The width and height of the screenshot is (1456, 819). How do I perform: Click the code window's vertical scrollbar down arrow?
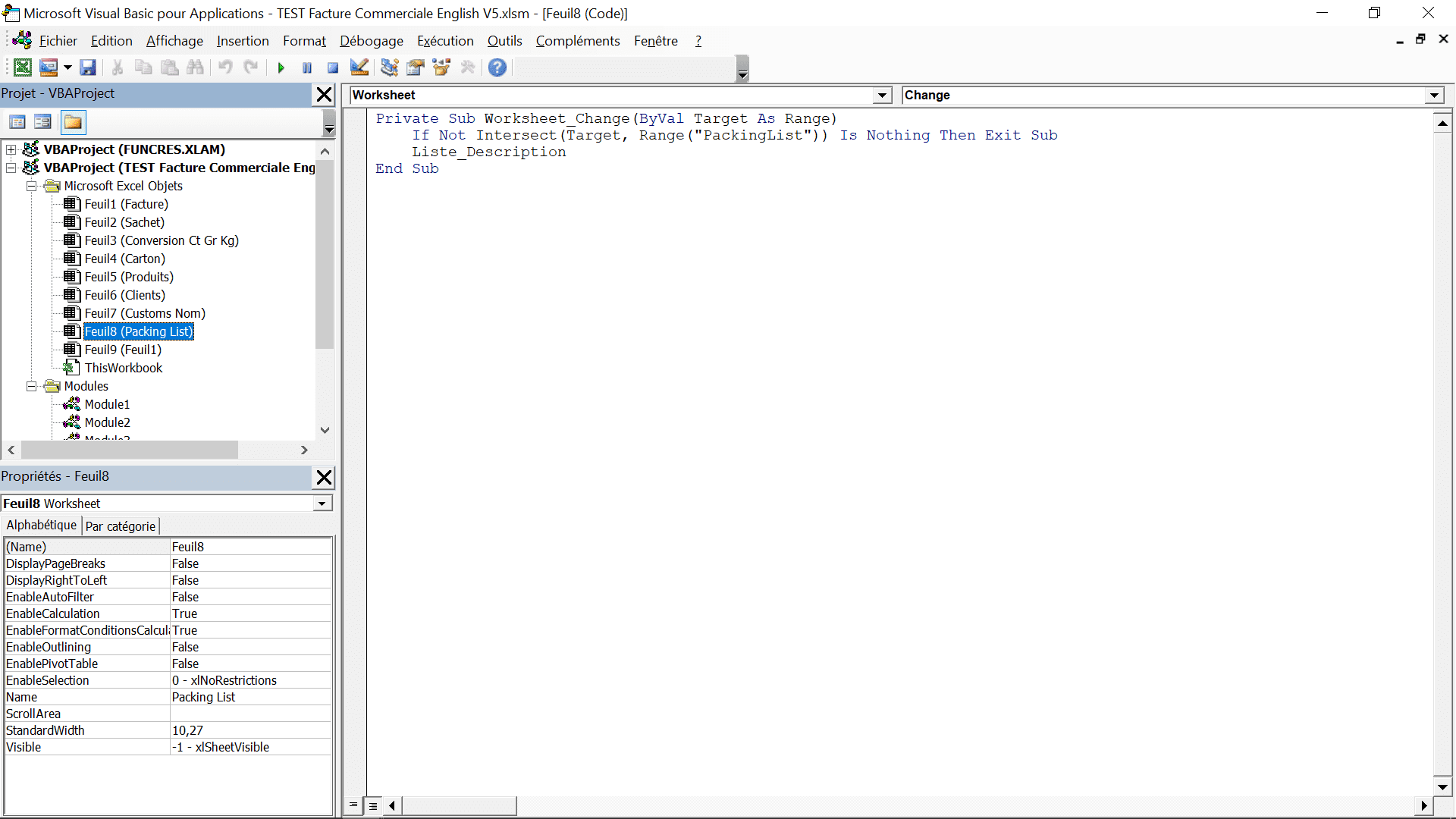[1442, 787]
